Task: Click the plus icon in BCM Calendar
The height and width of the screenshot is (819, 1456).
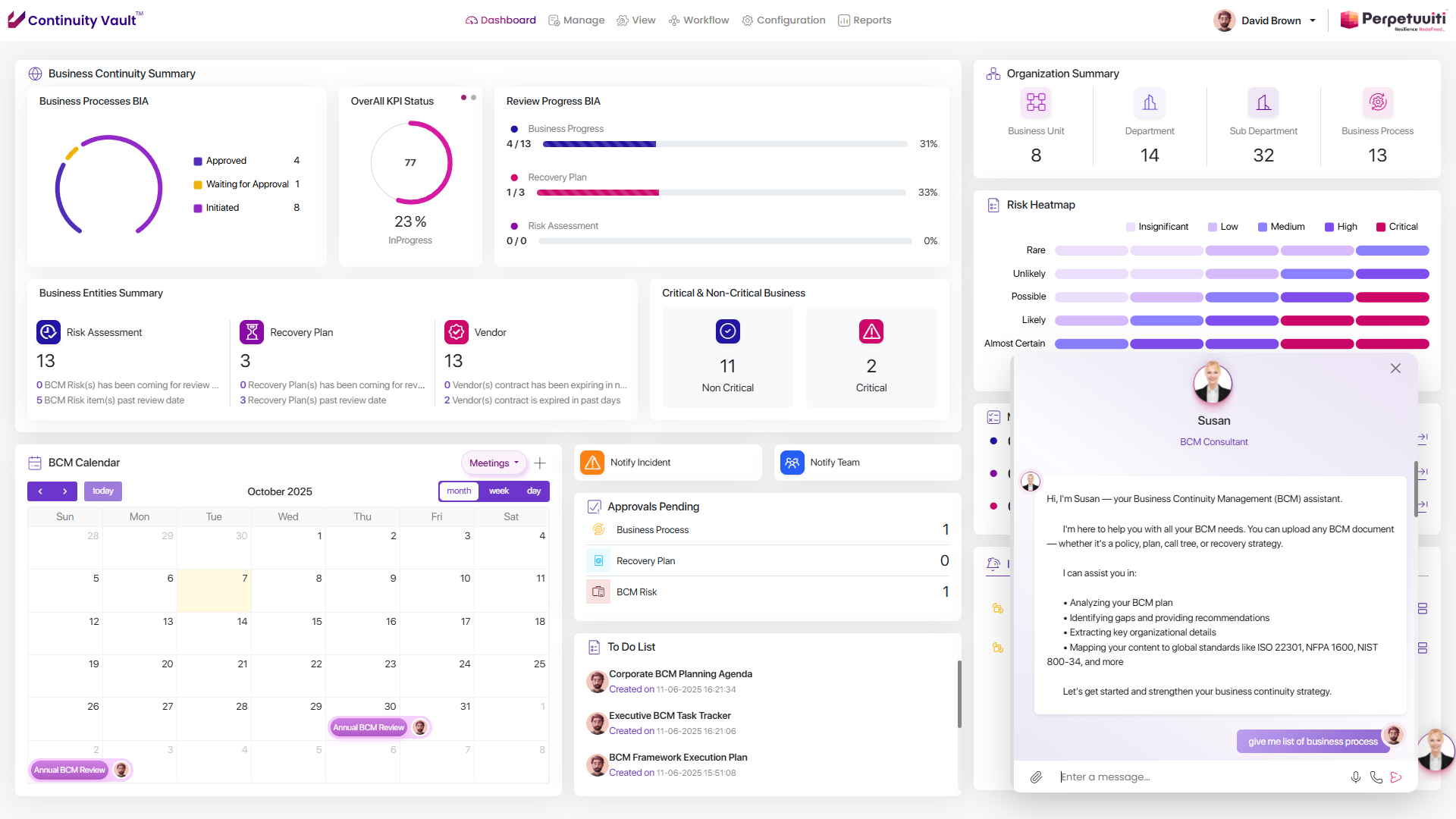Action: [x=540, y=463]
